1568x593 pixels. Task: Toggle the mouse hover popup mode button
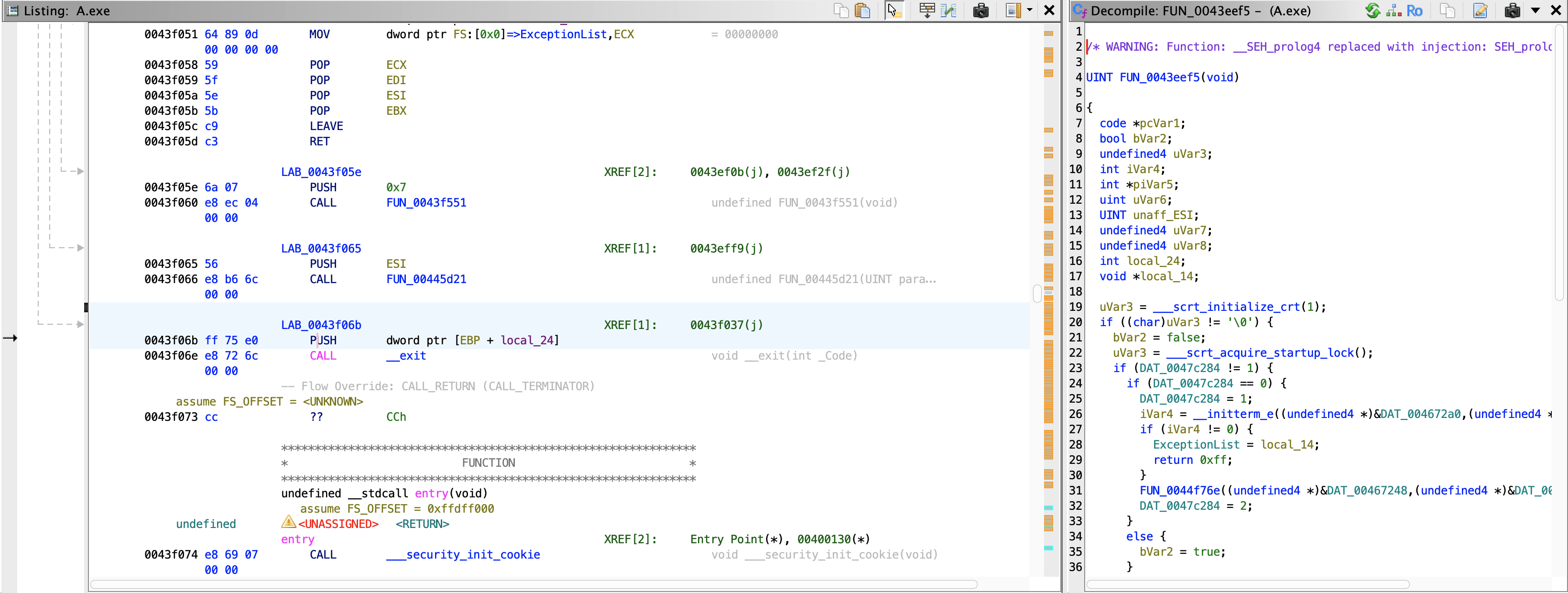pos(893,11)
